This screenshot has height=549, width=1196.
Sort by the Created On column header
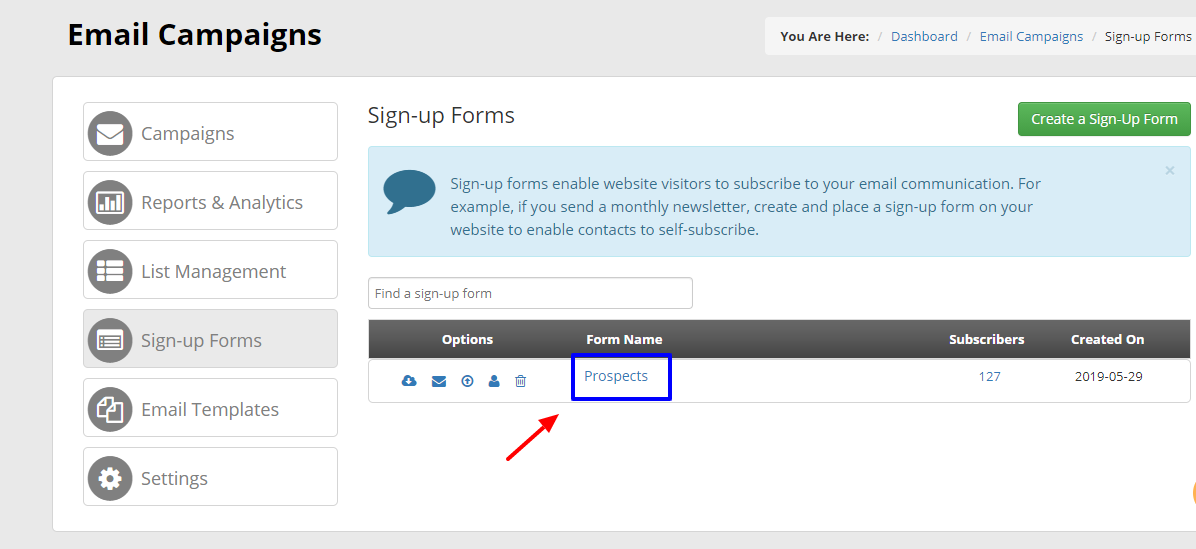1107,339
